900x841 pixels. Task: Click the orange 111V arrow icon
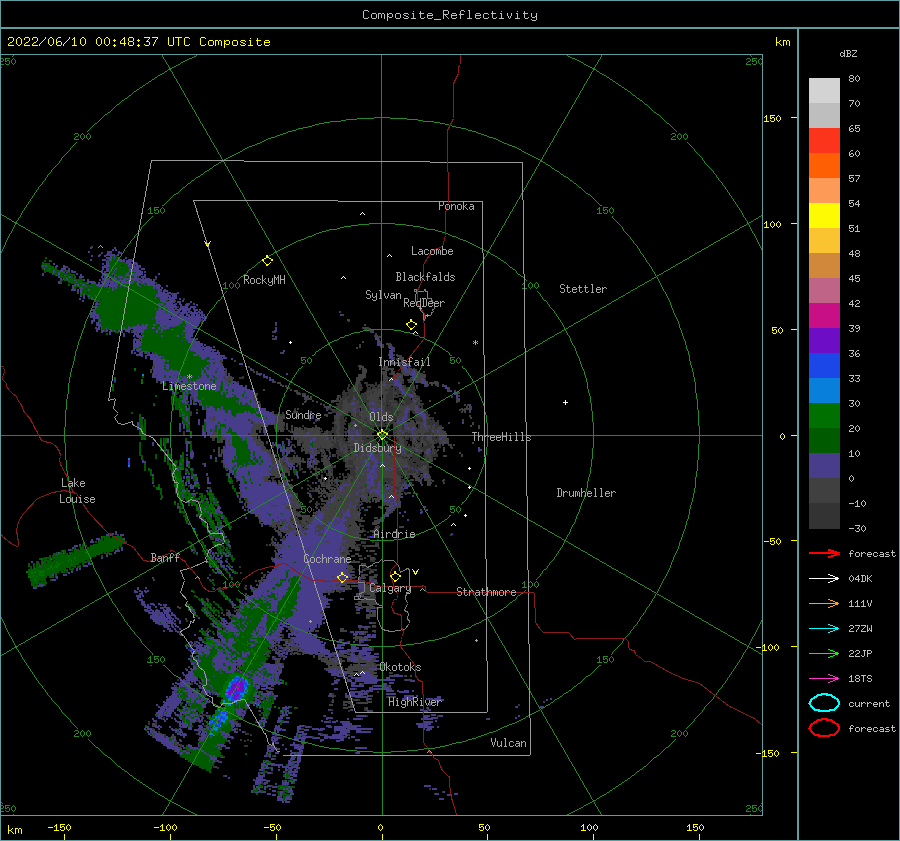point(824,603)
